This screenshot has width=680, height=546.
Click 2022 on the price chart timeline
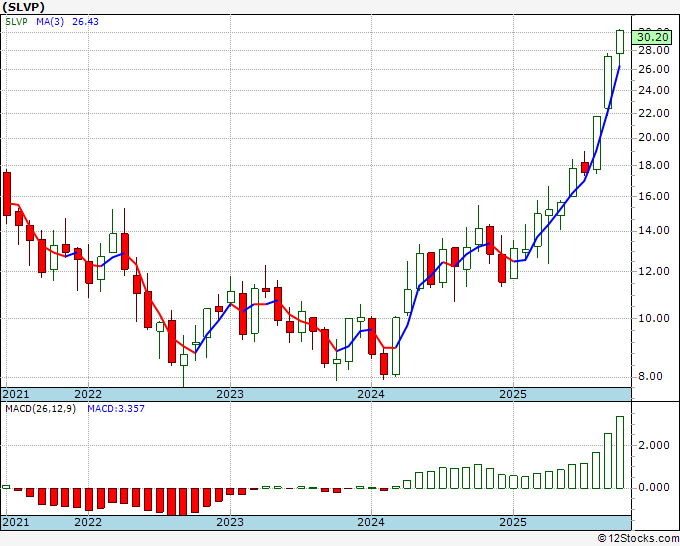tap(88, 394)
